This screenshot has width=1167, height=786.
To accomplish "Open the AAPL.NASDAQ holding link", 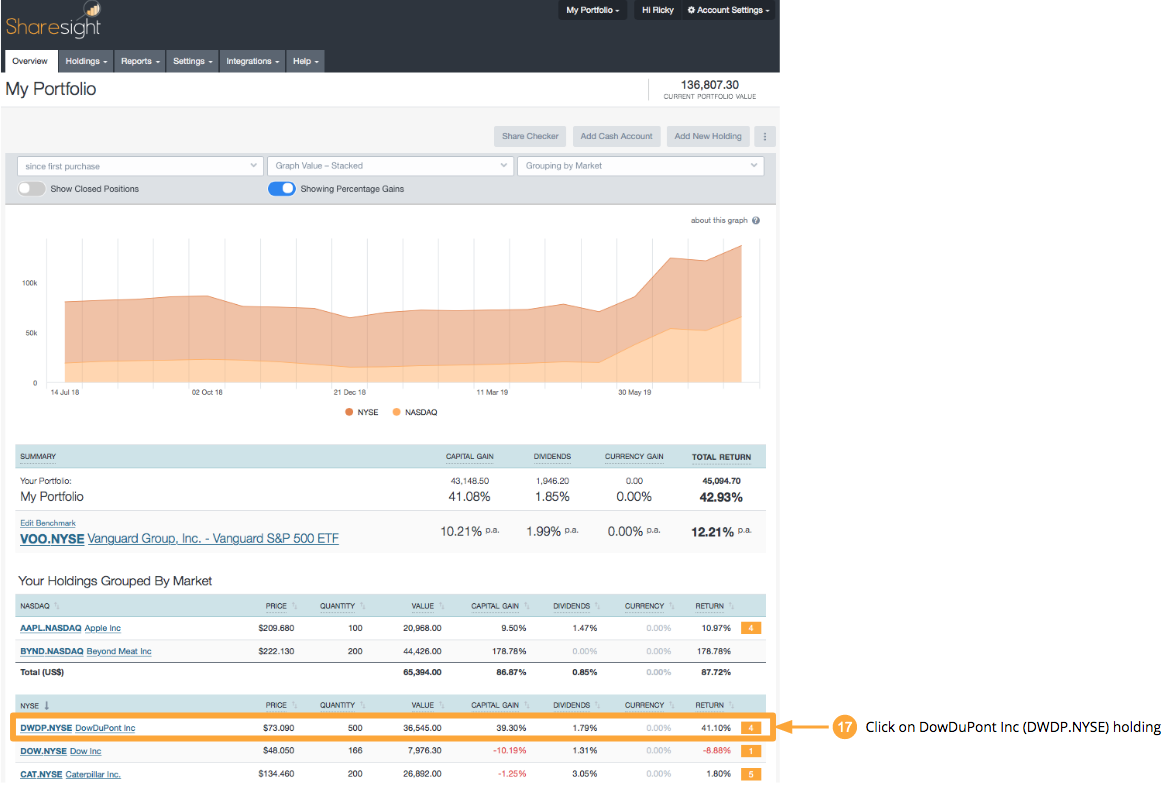I will tap(51, 628).
